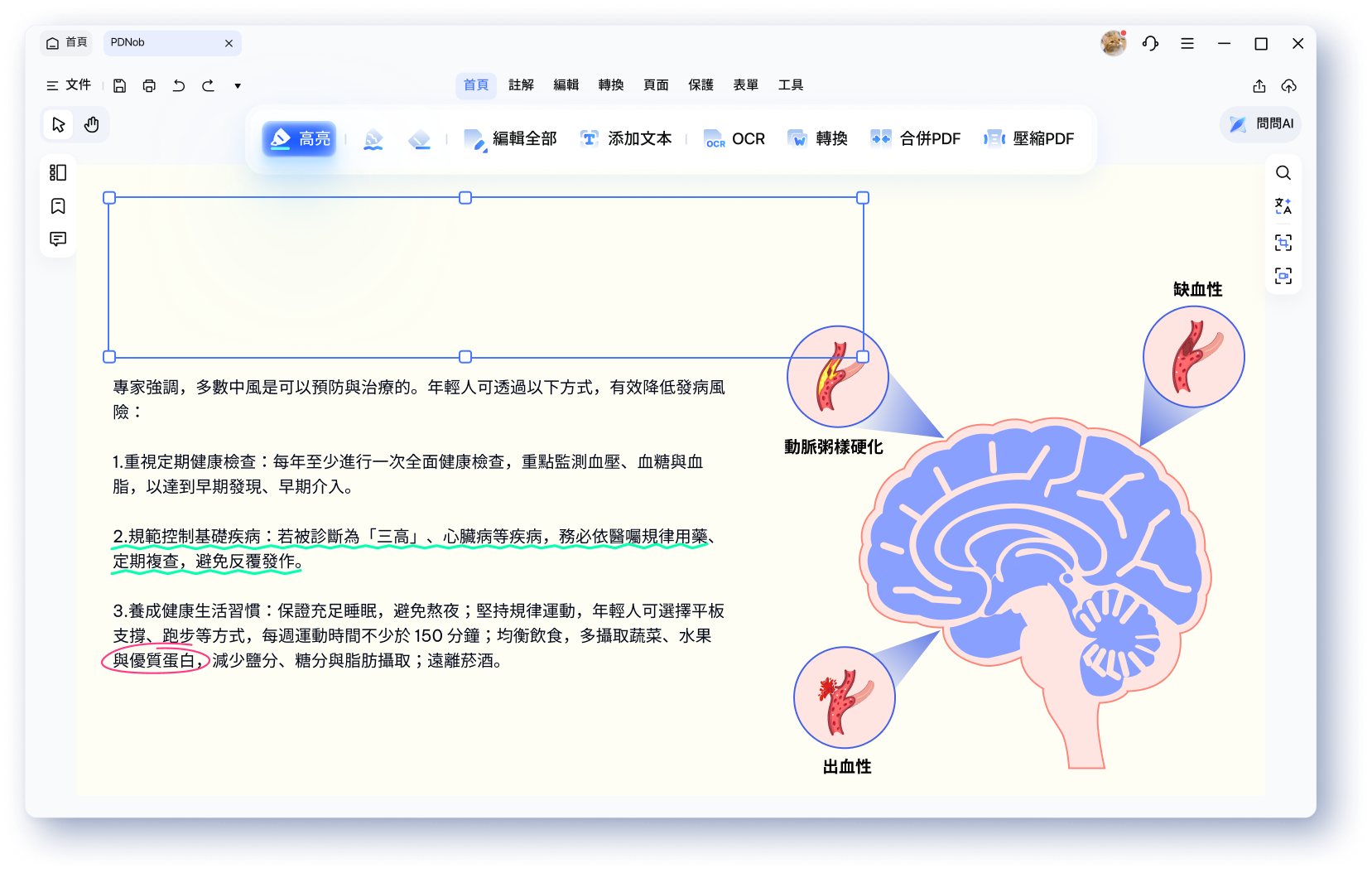Viewport: 1372px width, 873px height.
Task: Open the comments panel icon
Action: pyautogui.click(x=58, y=239)
